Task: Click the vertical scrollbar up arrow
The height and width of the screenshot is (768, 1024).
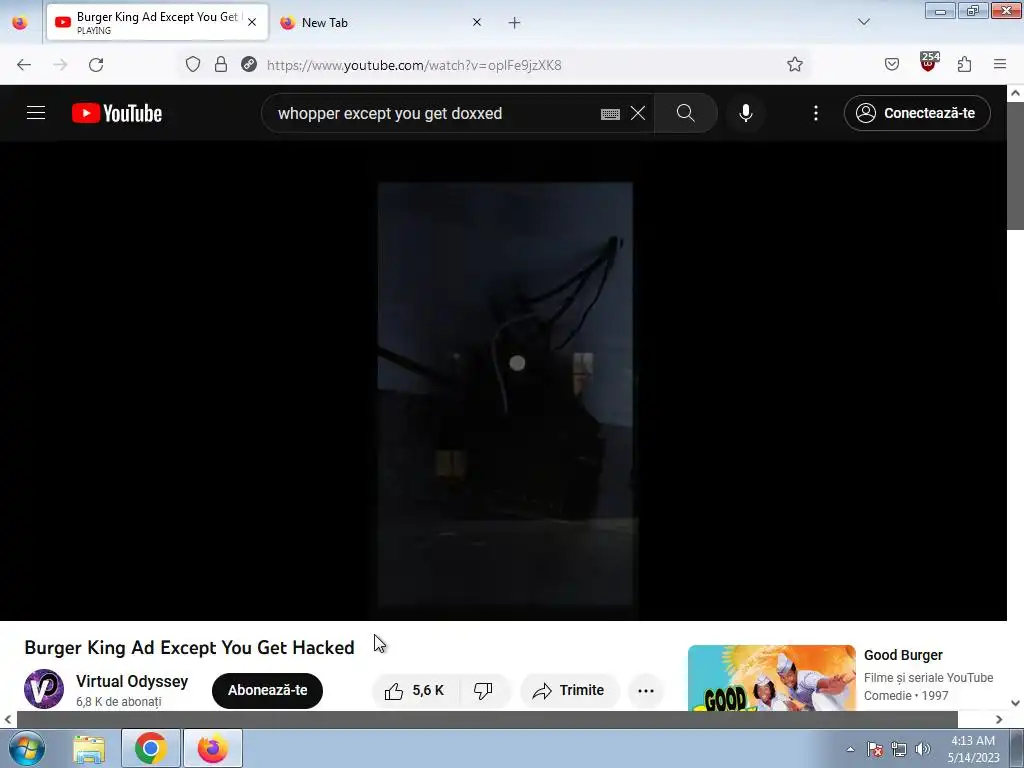Action: 1016,93
